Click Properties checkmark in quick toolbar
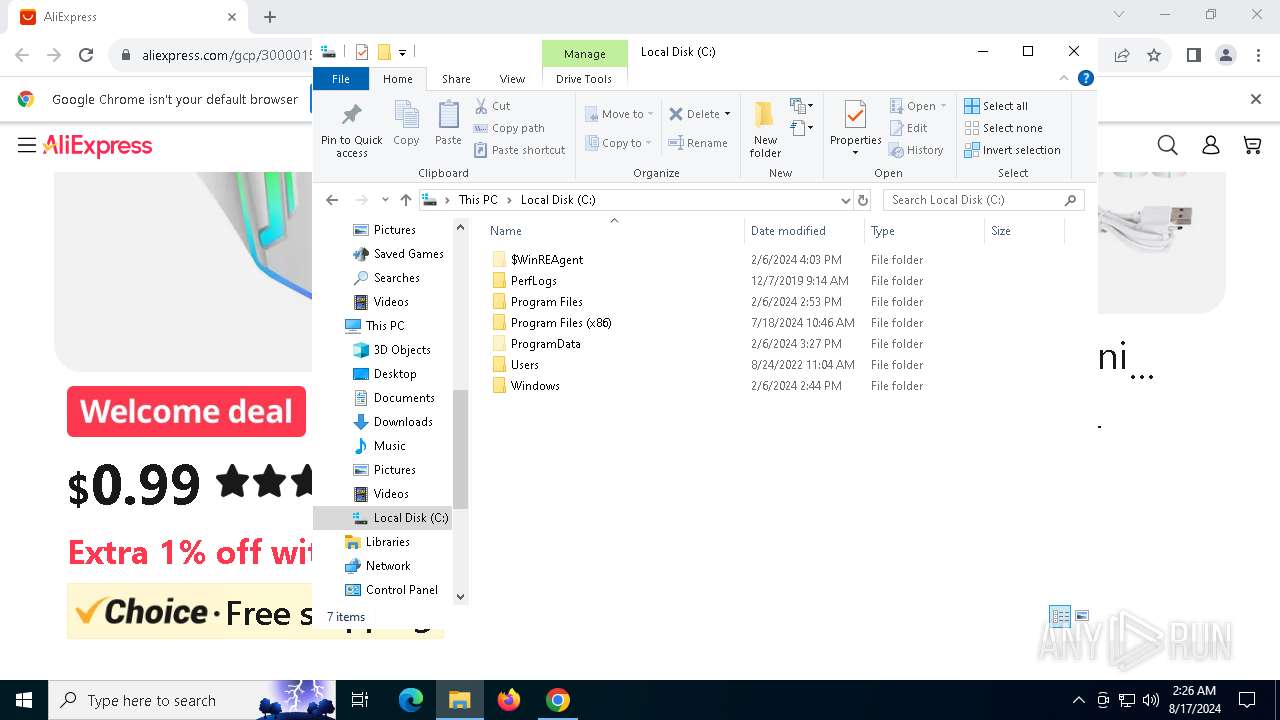The width and height of the screenshot is (1280, 720). click(x=361, y=52)
